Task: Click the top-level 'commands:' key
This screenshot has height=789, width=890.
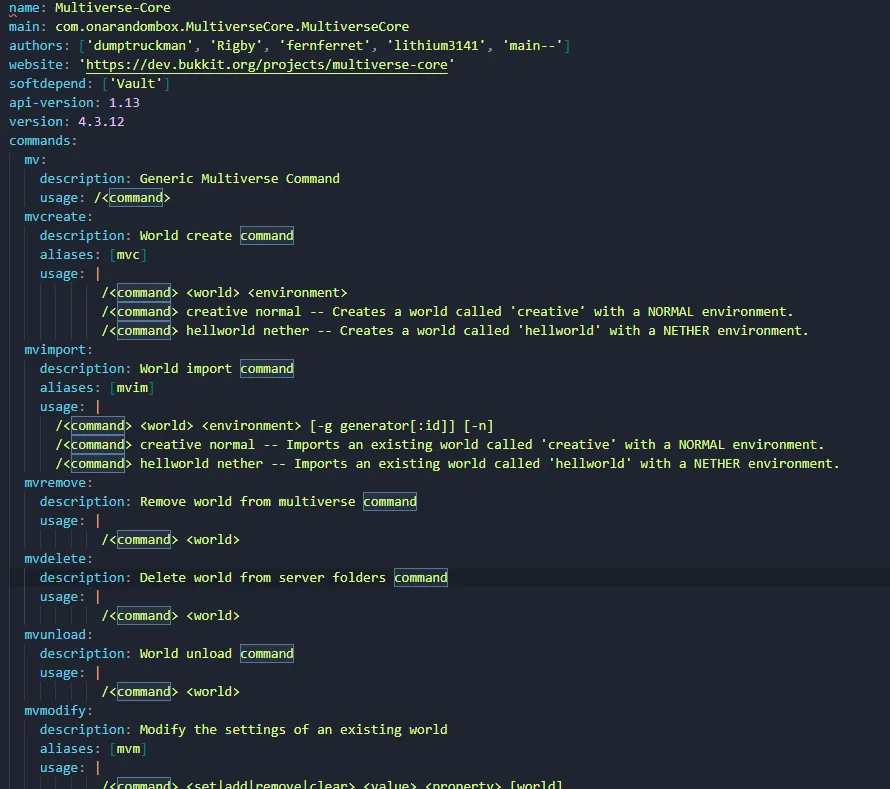Action: (42, 141)
